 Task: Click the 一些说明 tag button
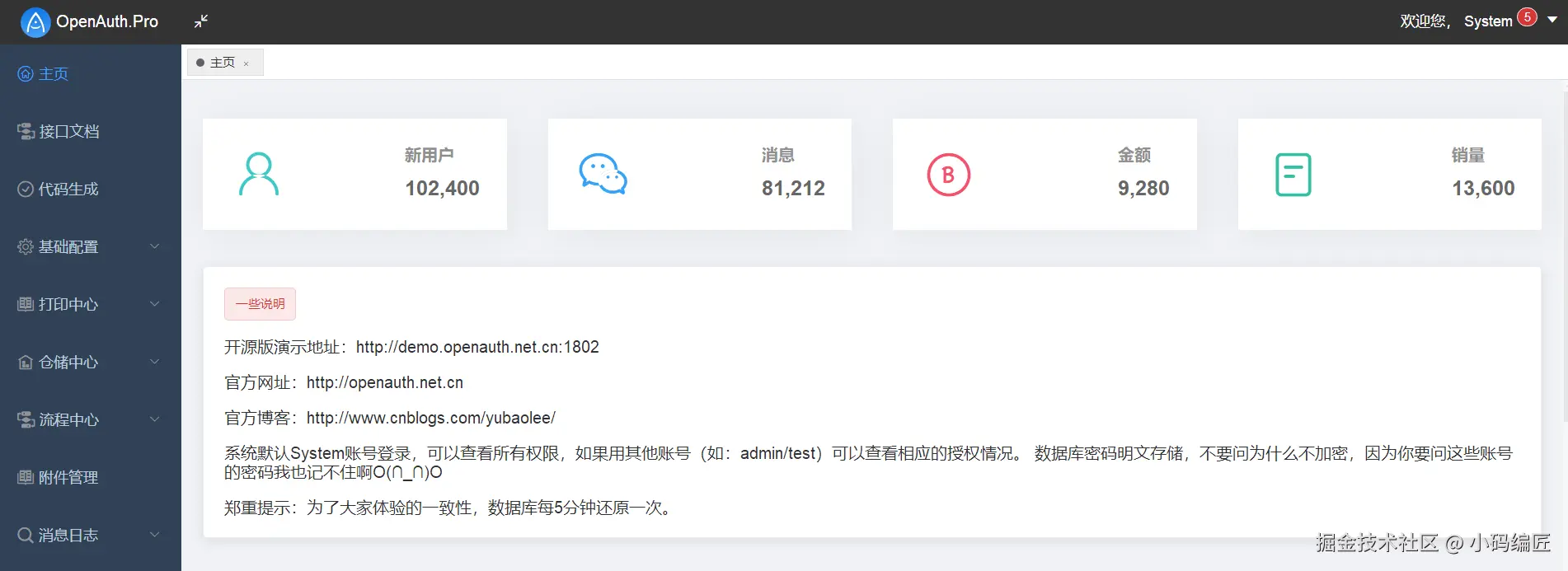pyautogui.click(x=260, y=304)
